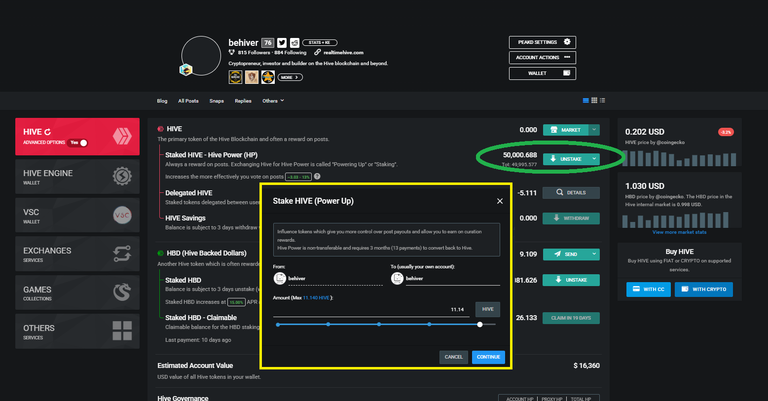Select Exchanges services in sidebar
Screen dimensions: 768x401
click(x=77, y=254)
